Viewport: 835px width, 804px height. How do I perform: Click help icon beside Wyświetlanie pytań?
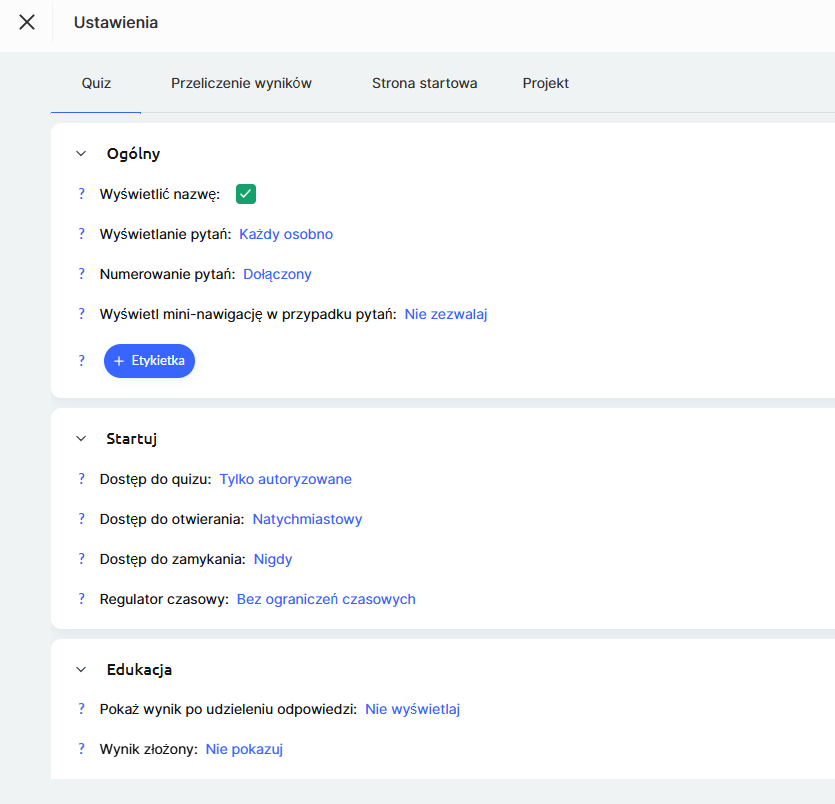82,234
